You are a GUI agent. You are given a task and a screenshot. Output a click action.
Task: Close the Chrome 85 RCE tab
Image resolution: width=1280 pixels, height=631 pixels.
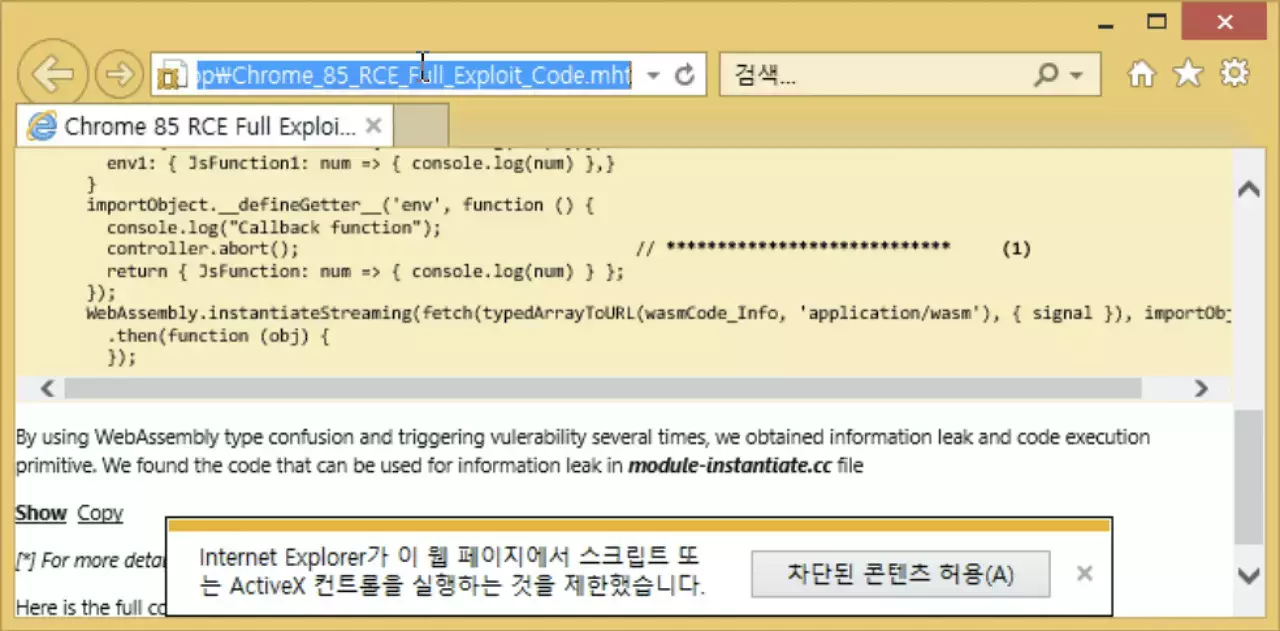[373, 126]
